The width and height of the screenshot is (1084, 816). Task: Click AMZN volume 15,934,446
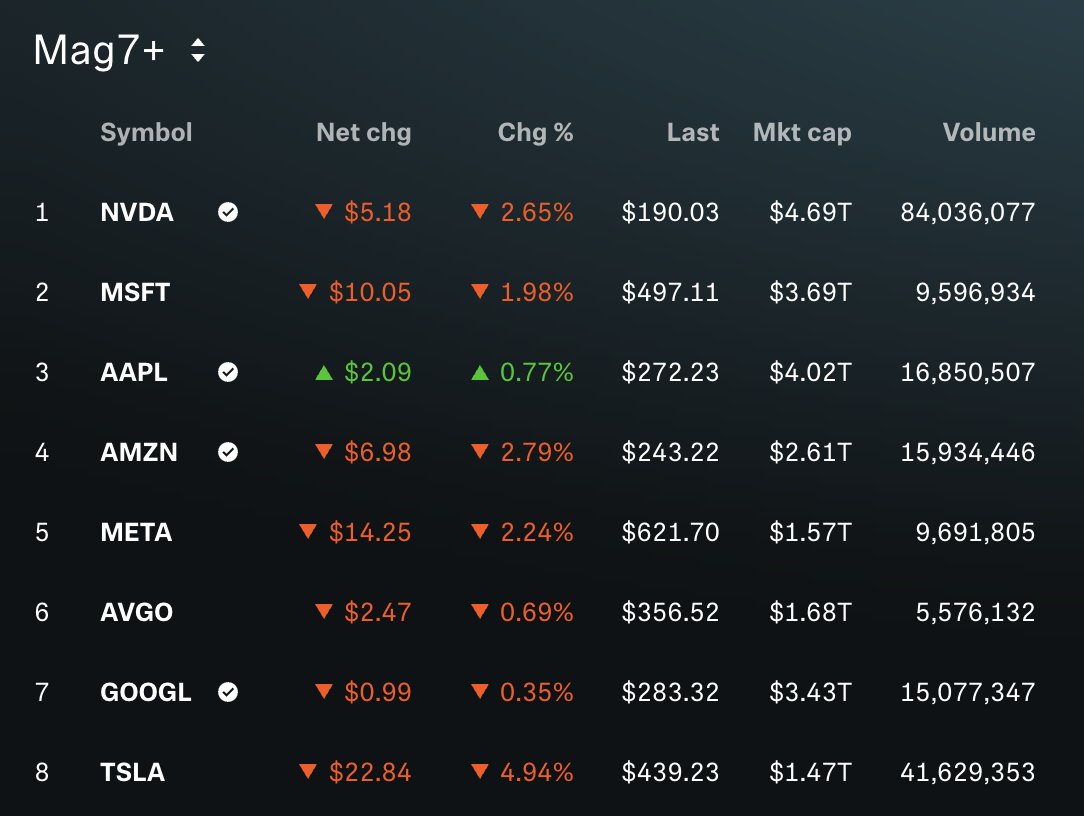point(968,452)
